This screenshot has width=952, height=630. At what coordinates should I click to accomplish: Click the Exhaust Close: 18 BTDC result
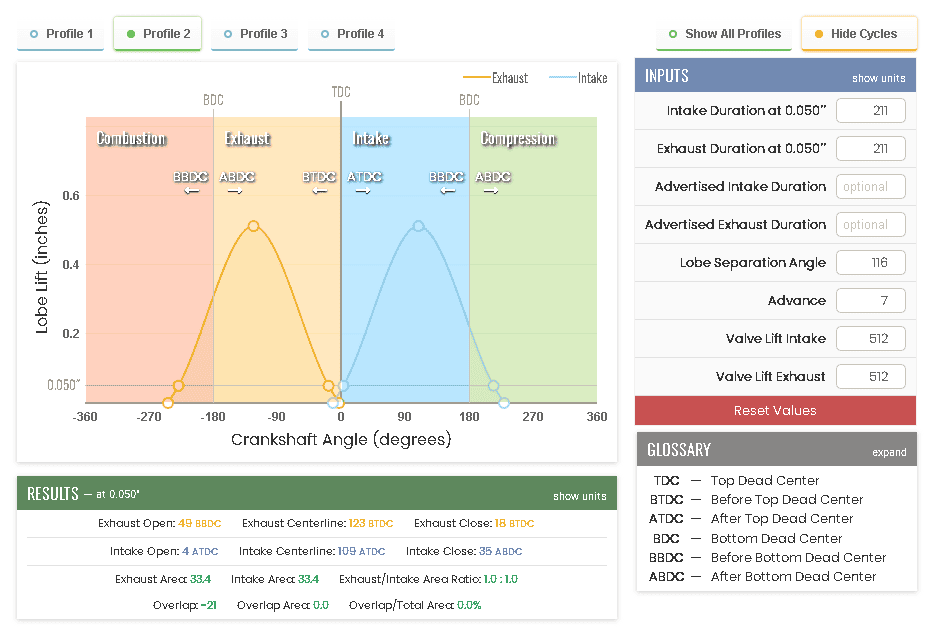[474, 523]
